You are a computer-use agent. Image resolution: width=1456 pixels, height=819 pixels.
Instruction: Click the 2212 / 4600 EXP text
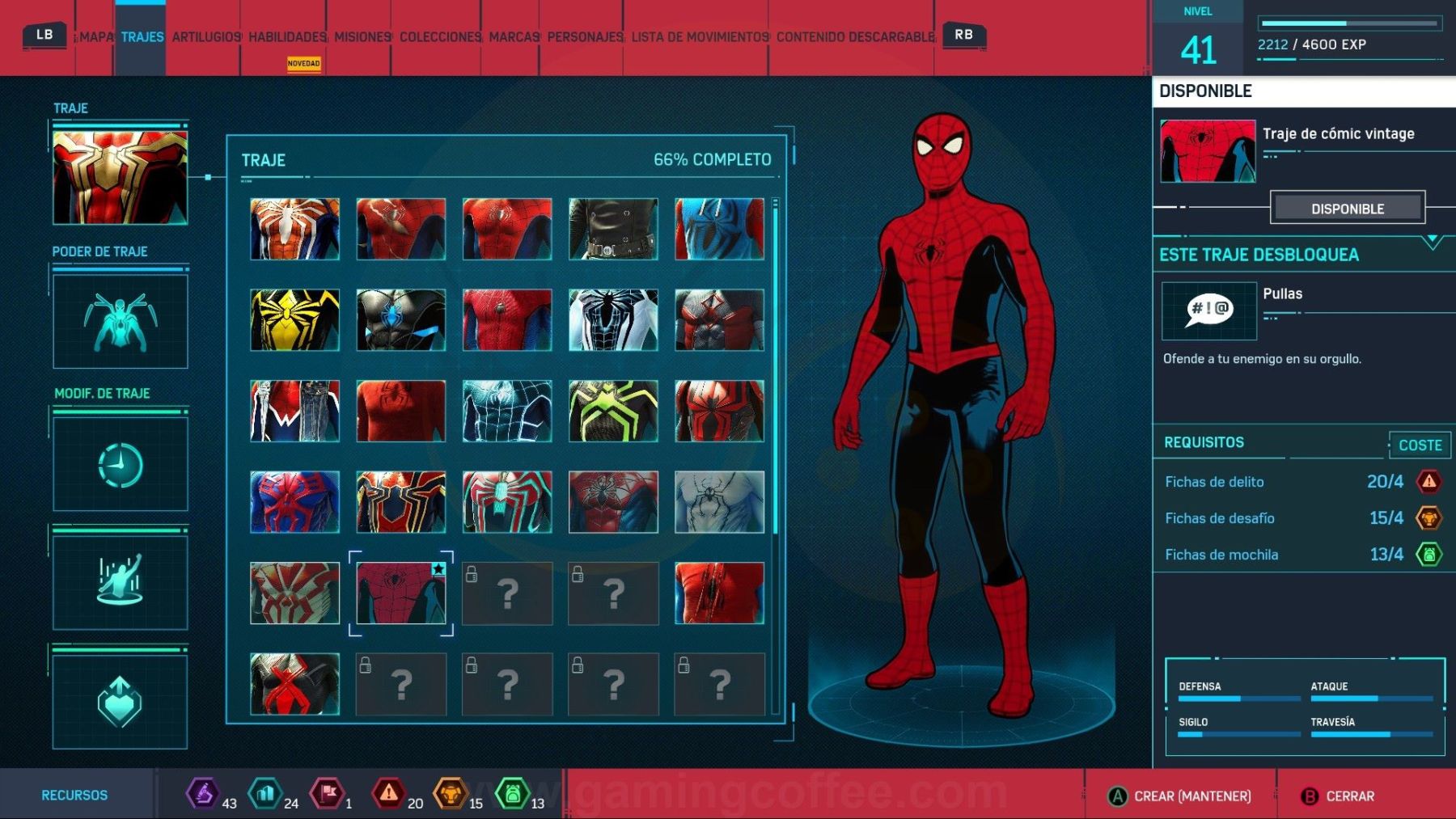point(1311,44)
